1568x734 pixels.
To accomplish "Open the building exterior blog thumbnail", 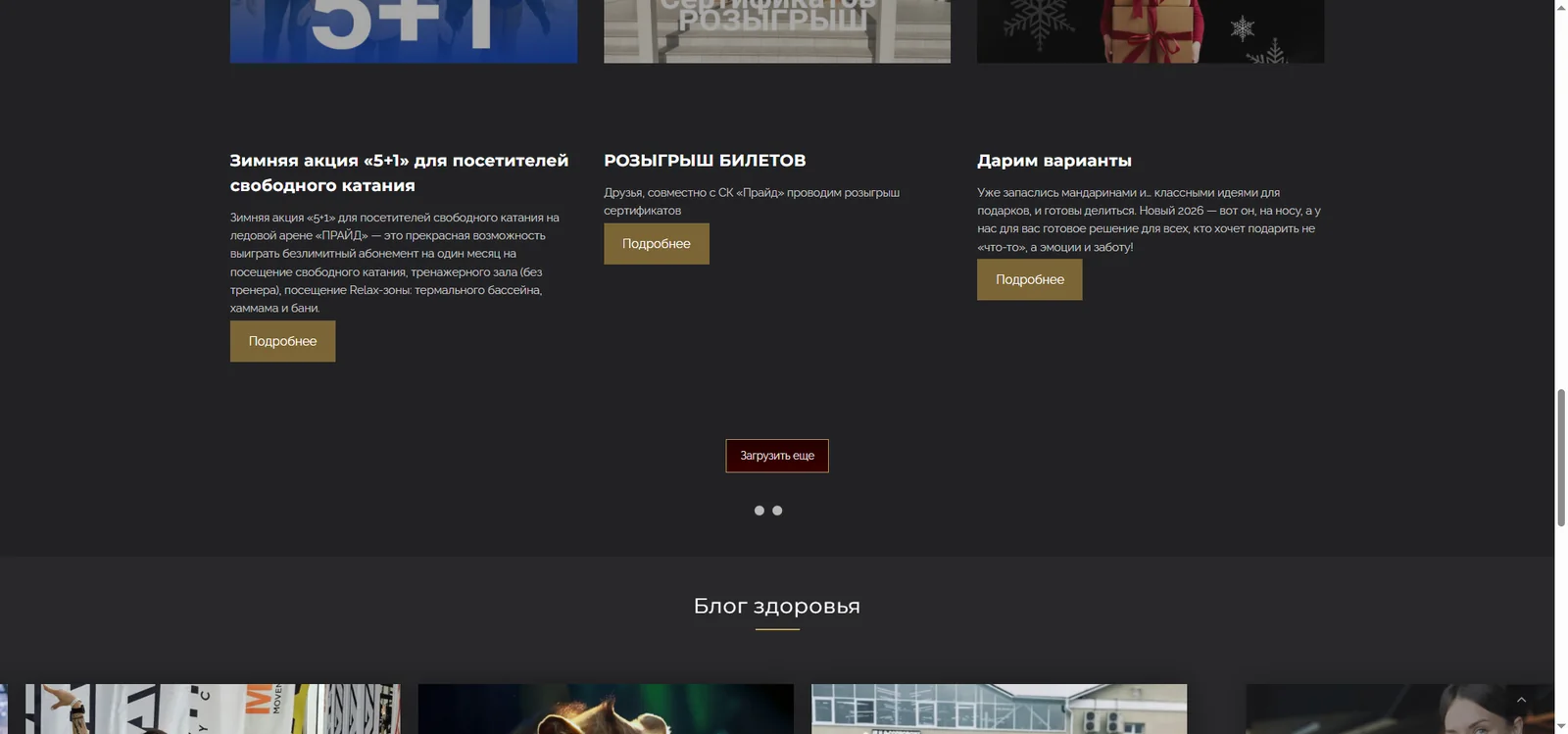I will (x=1000, y=709).
